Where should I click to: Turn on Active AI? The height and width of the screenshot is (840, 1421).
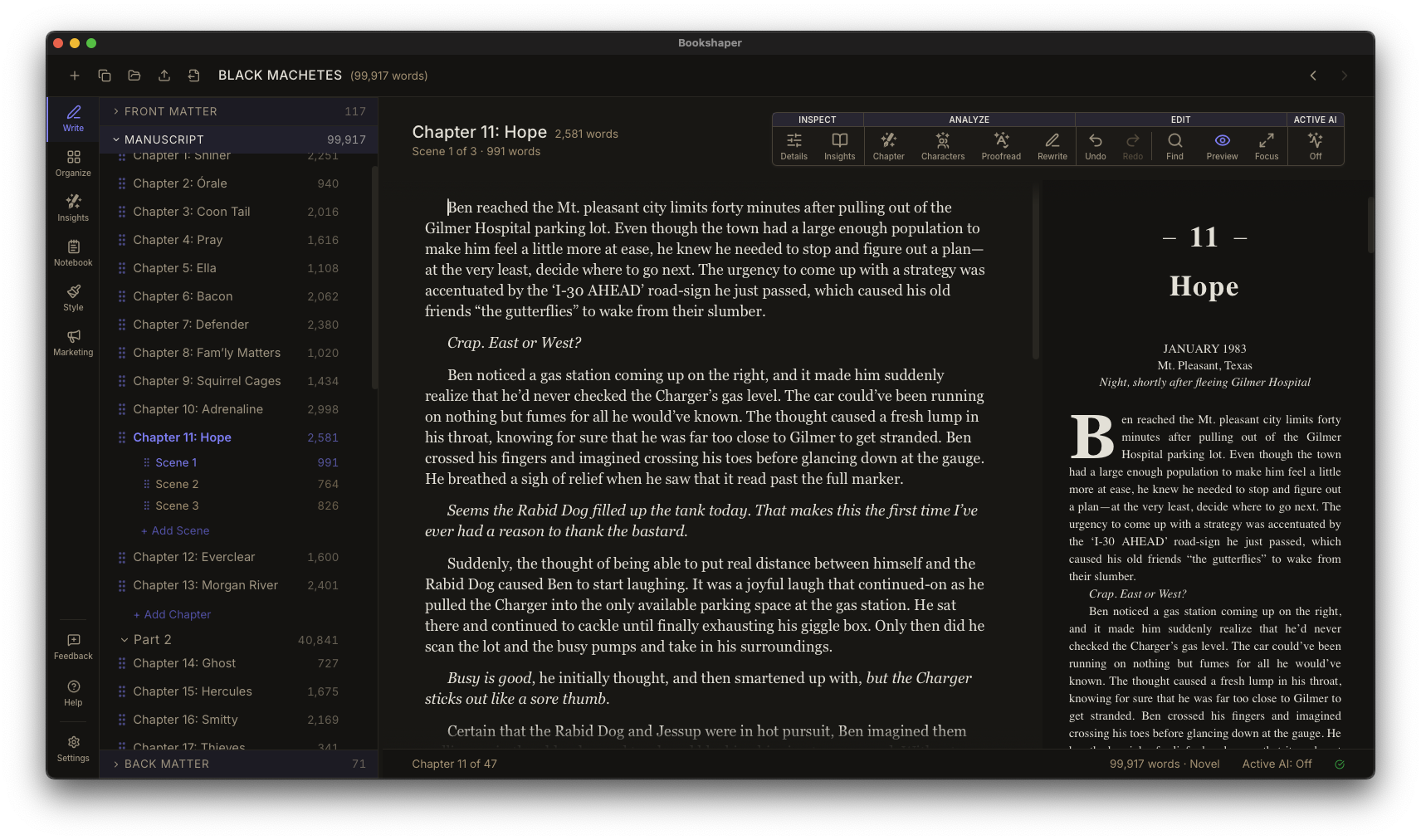click(1315, 146)
